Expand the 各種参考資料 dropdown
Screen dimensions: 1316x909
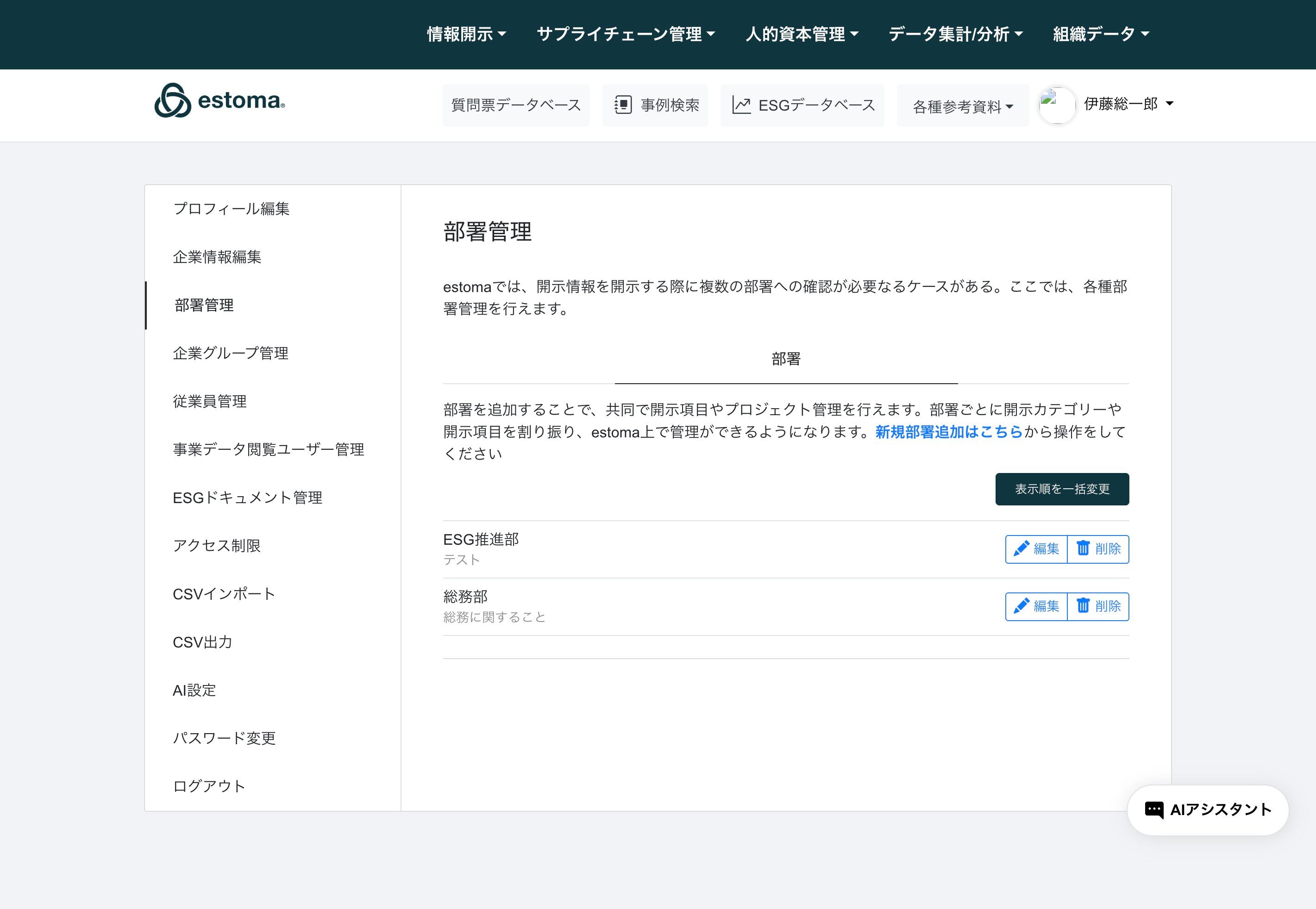point(962,106)
